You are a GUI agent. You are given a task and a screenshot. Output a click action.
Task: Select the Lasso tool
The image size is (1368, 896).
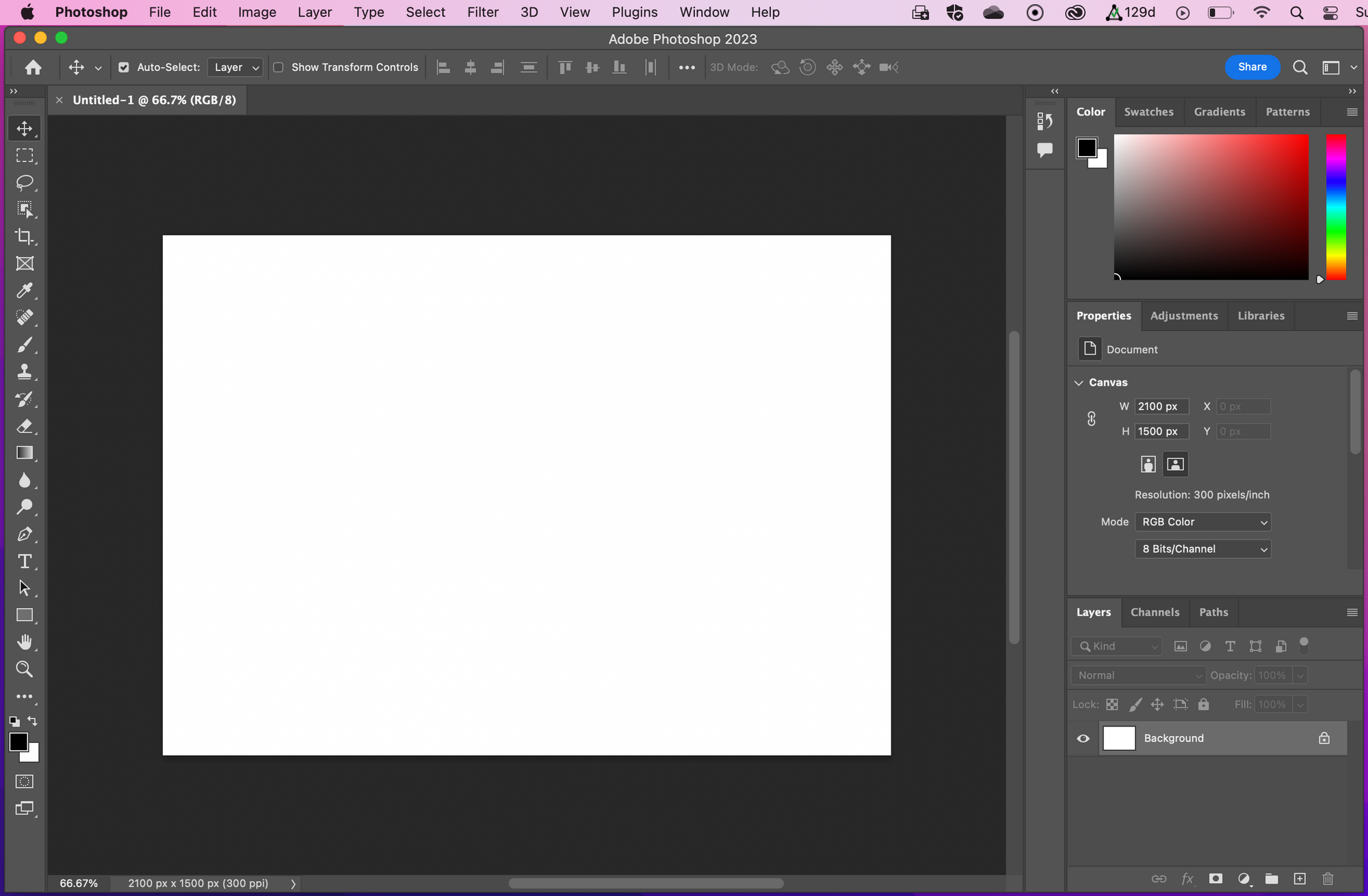click(25, 183)
